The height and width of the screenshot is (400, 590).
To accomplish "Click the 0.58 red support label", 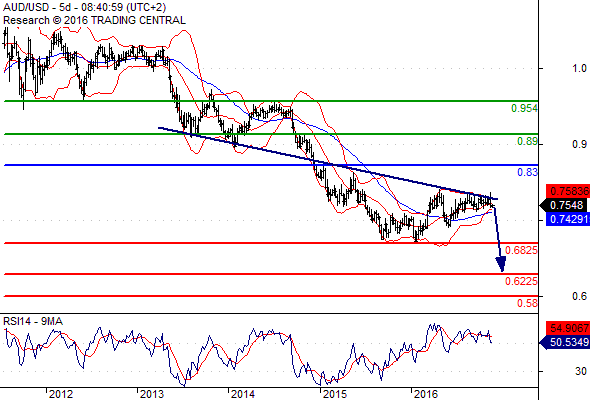I will (x=527, y=303).
